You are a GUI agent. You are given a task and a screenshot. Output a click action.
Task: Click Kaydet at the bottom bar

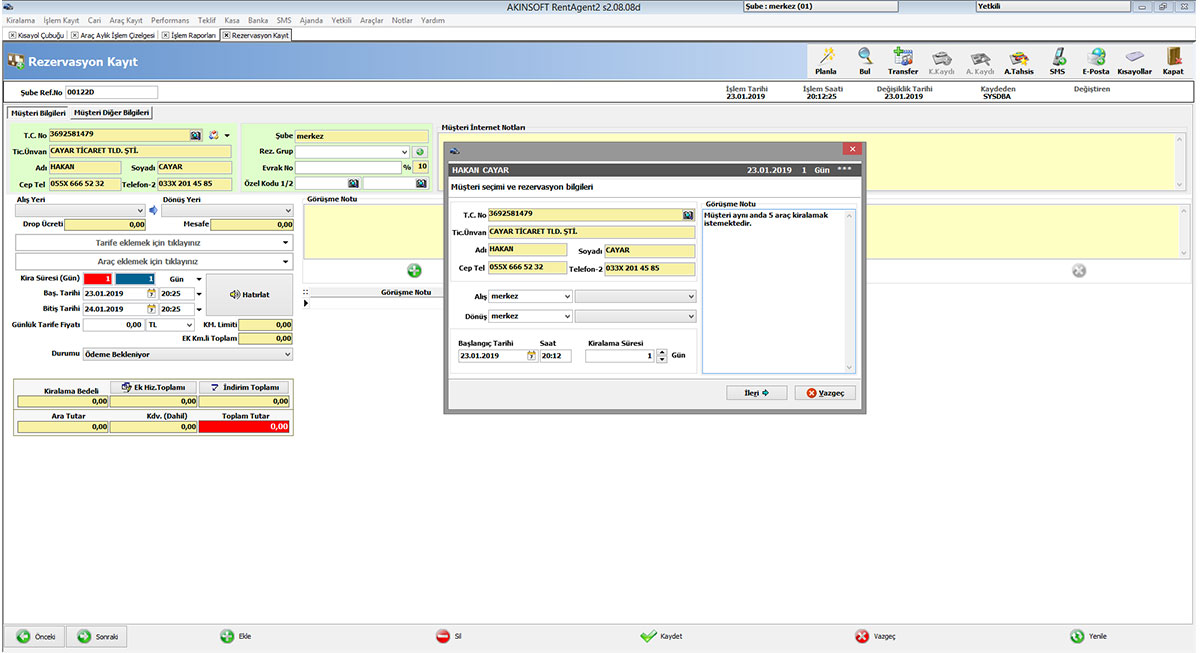[x=660, y=636]
